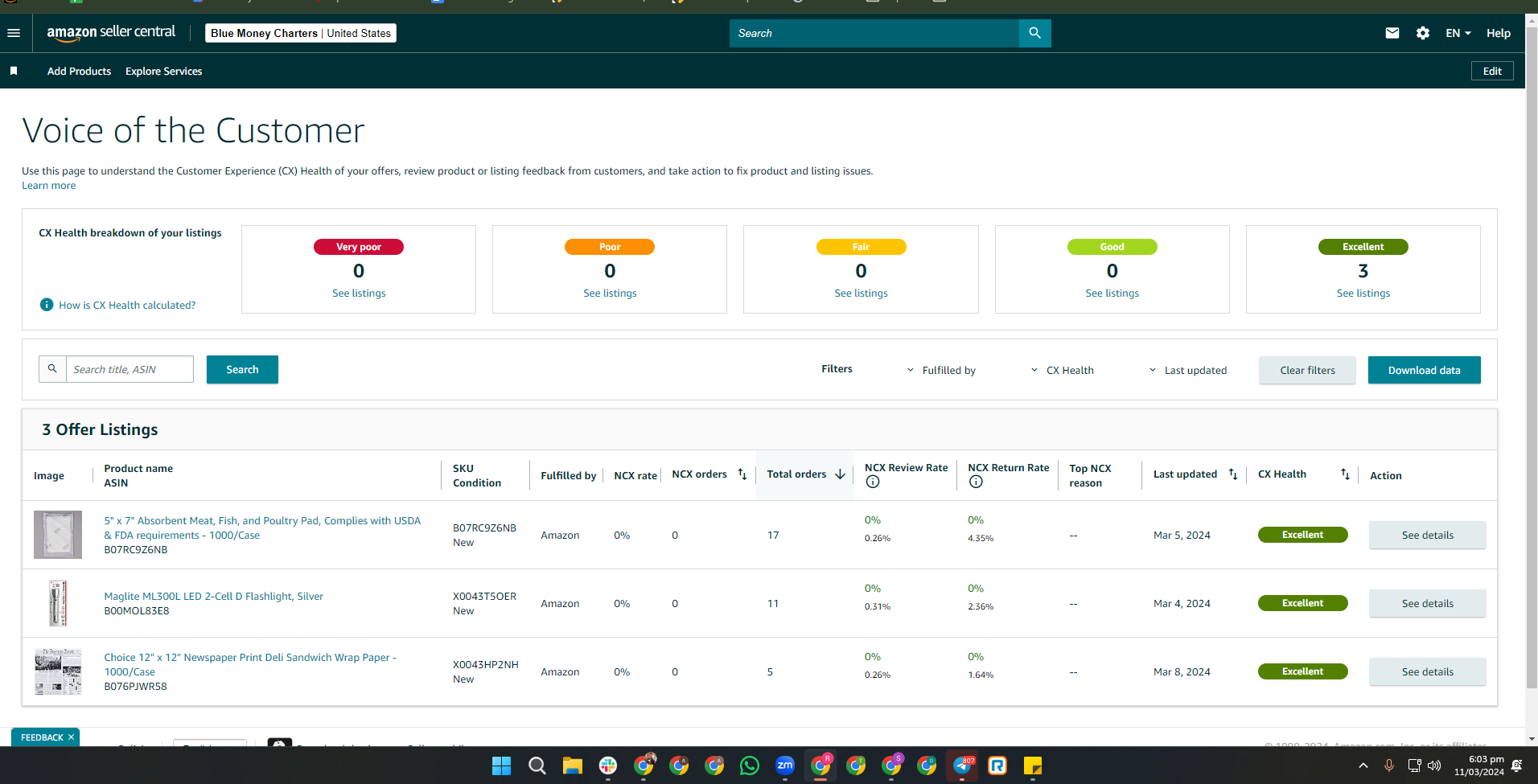This screenshot has width=1538, height=784.
Task: Open the Feedback tab
Action: tap(42, 737)
